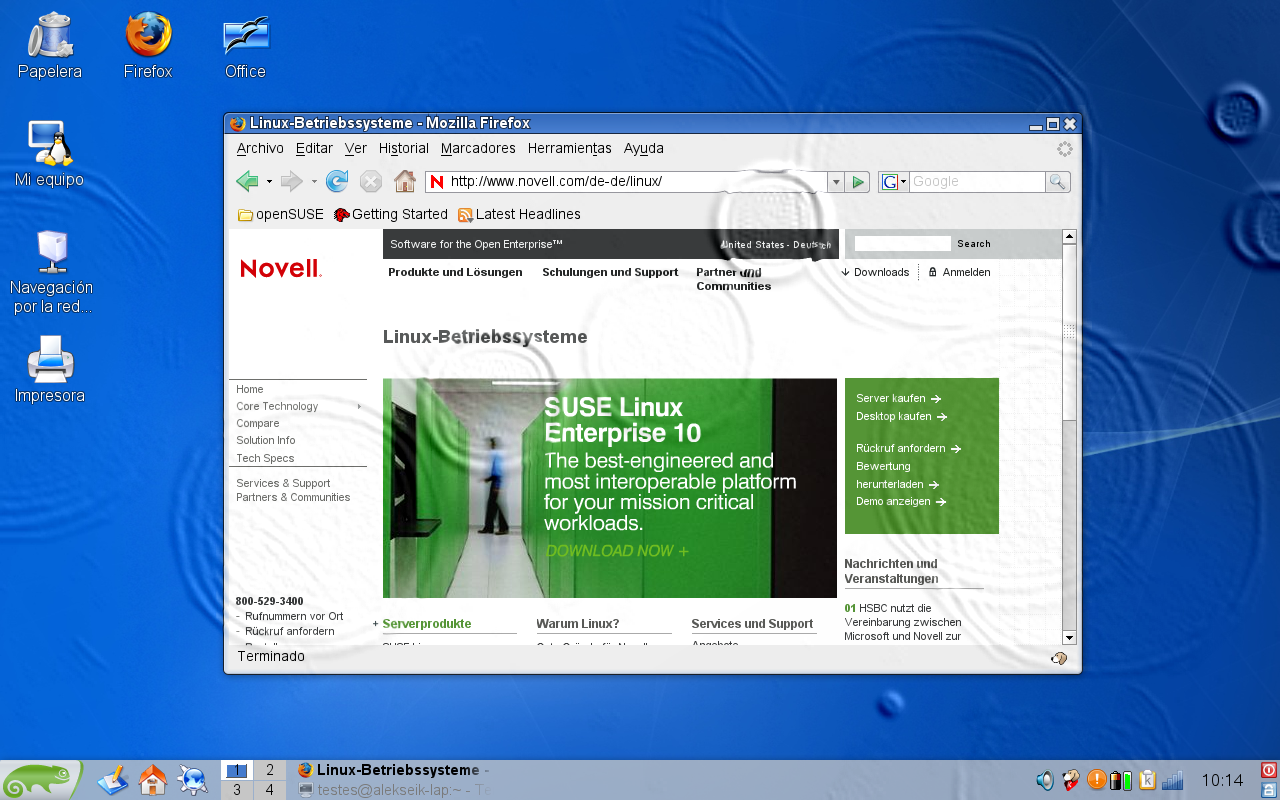Open the SUSE chameleon start menu
Viewport: 1280px width, 800px height.
(x=40, y=780)
